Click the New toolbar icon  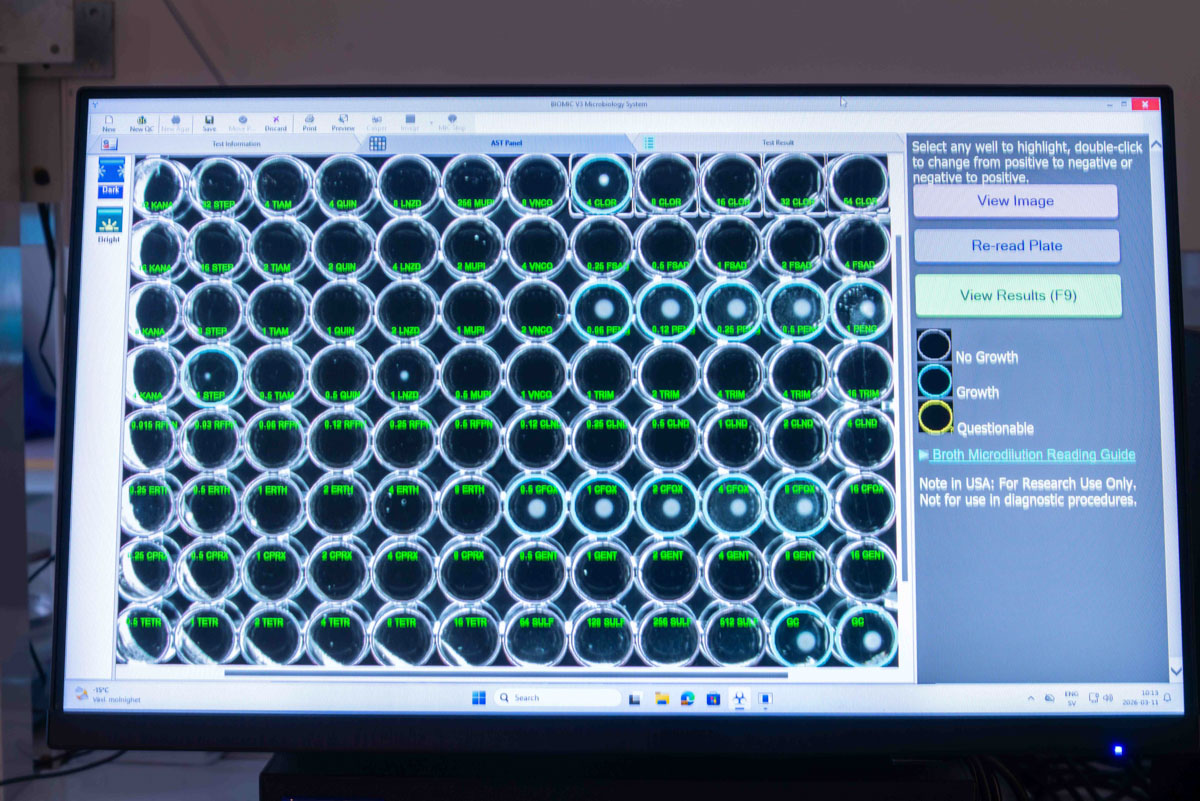pos(110,120)
